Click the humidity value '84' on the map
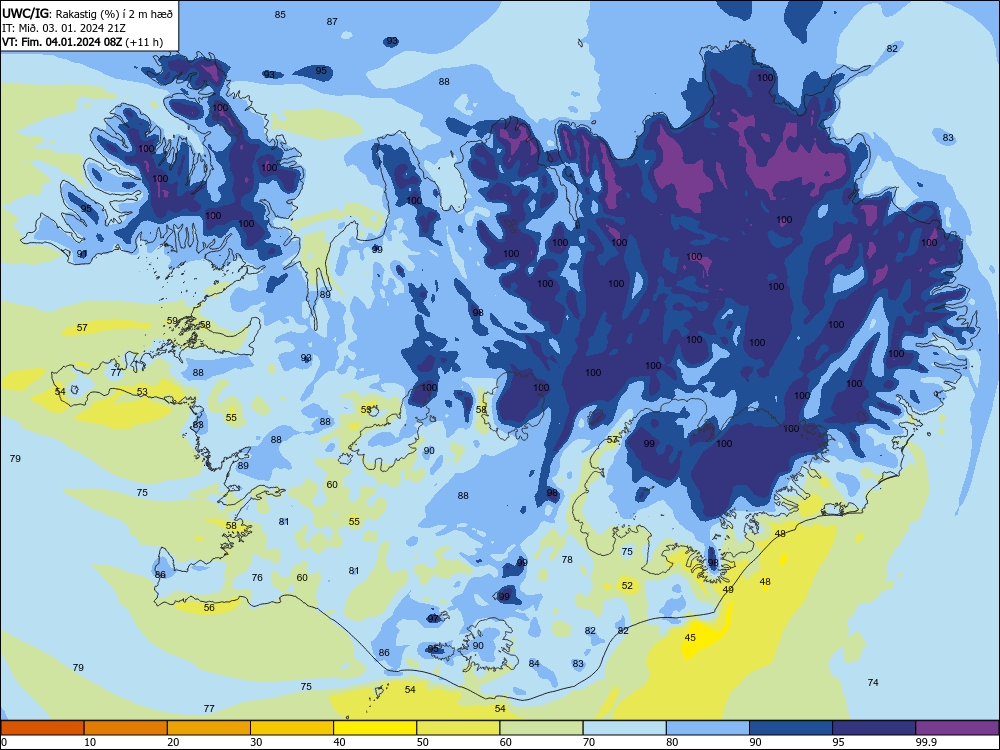Viewport: 1000px width, 750px height. pyautogui.click(x=534, y=663)
